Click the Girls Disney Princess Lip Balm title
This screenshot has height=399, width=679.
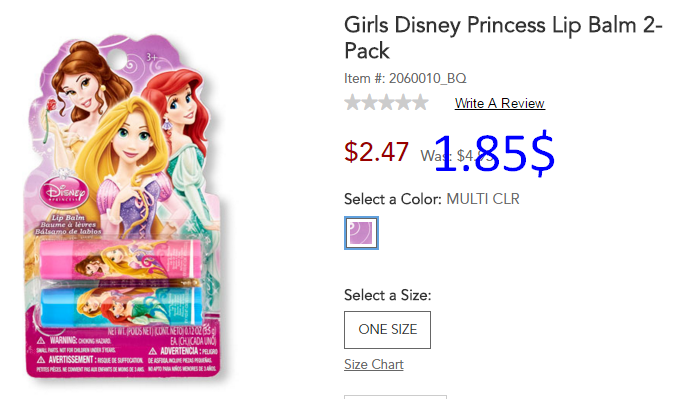pyautogui.click(x=503, y=38)
